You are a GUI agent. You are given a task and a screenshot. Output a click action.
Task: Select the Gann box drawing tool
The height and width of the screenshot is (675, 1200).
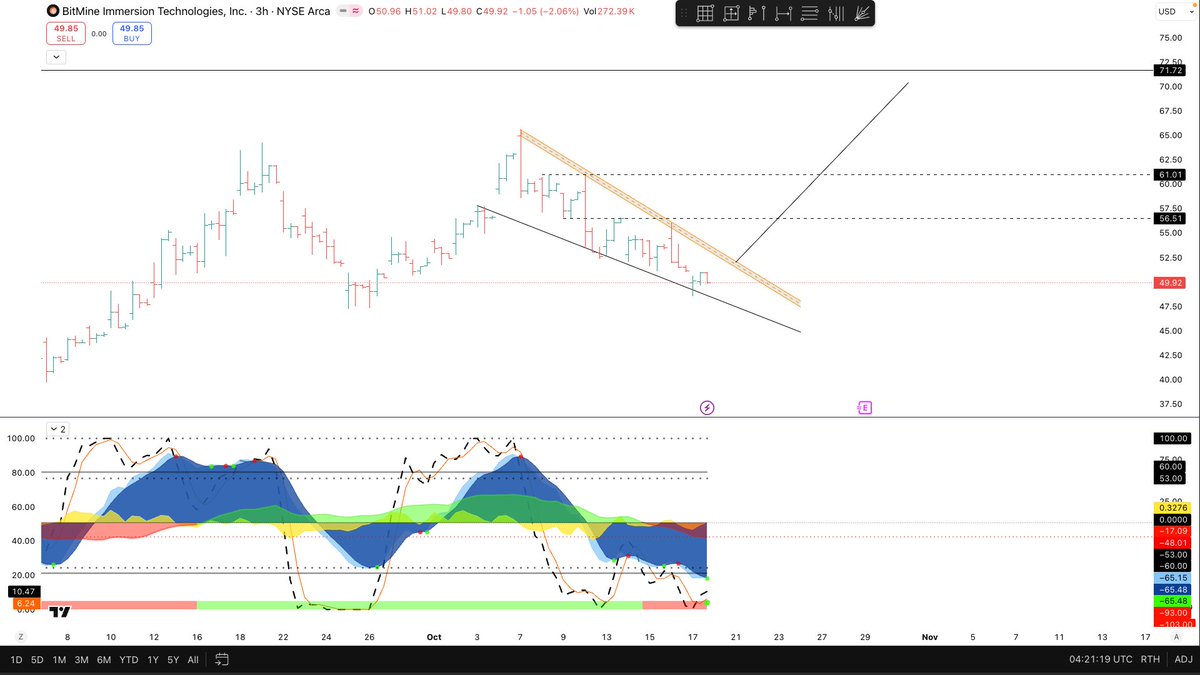(x=704, y=14)
